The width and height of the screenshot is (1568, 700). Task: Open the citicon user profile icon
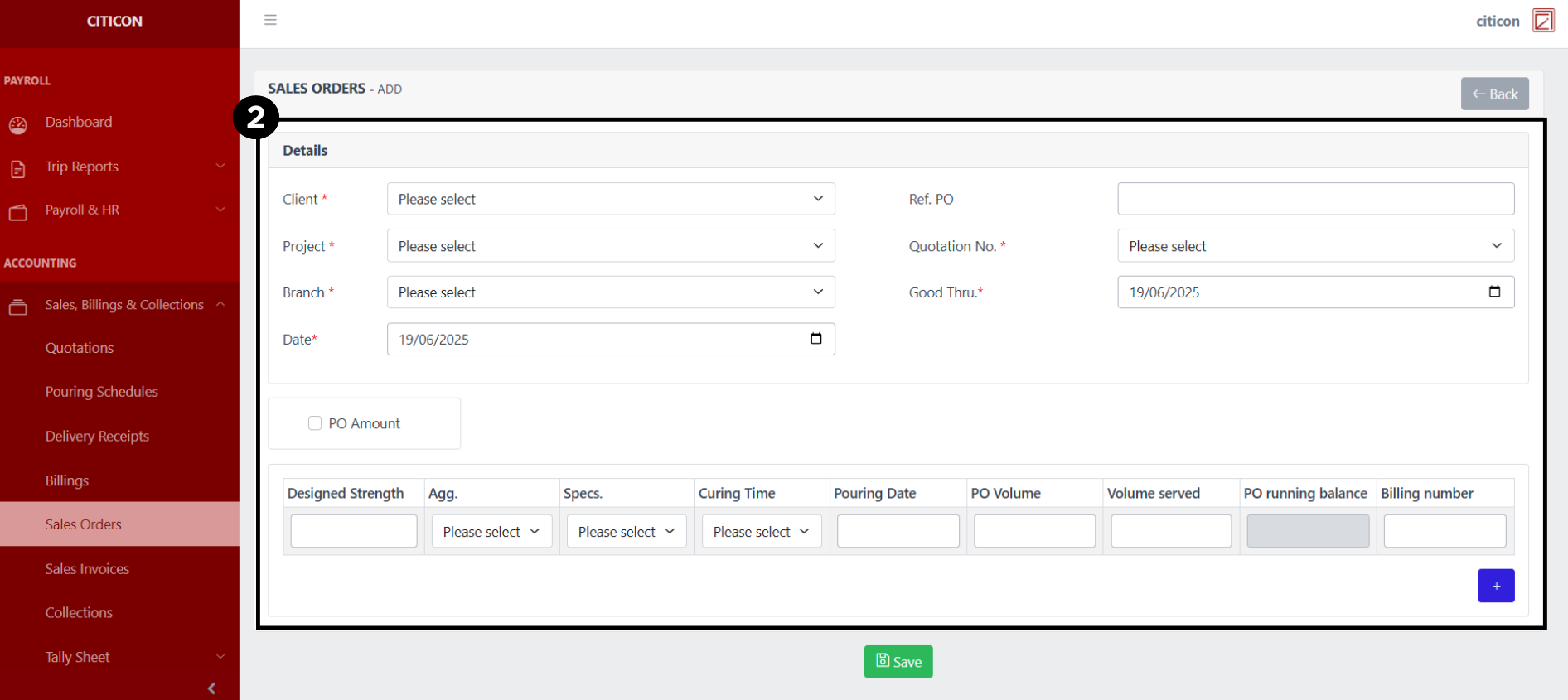[1543, 21]
